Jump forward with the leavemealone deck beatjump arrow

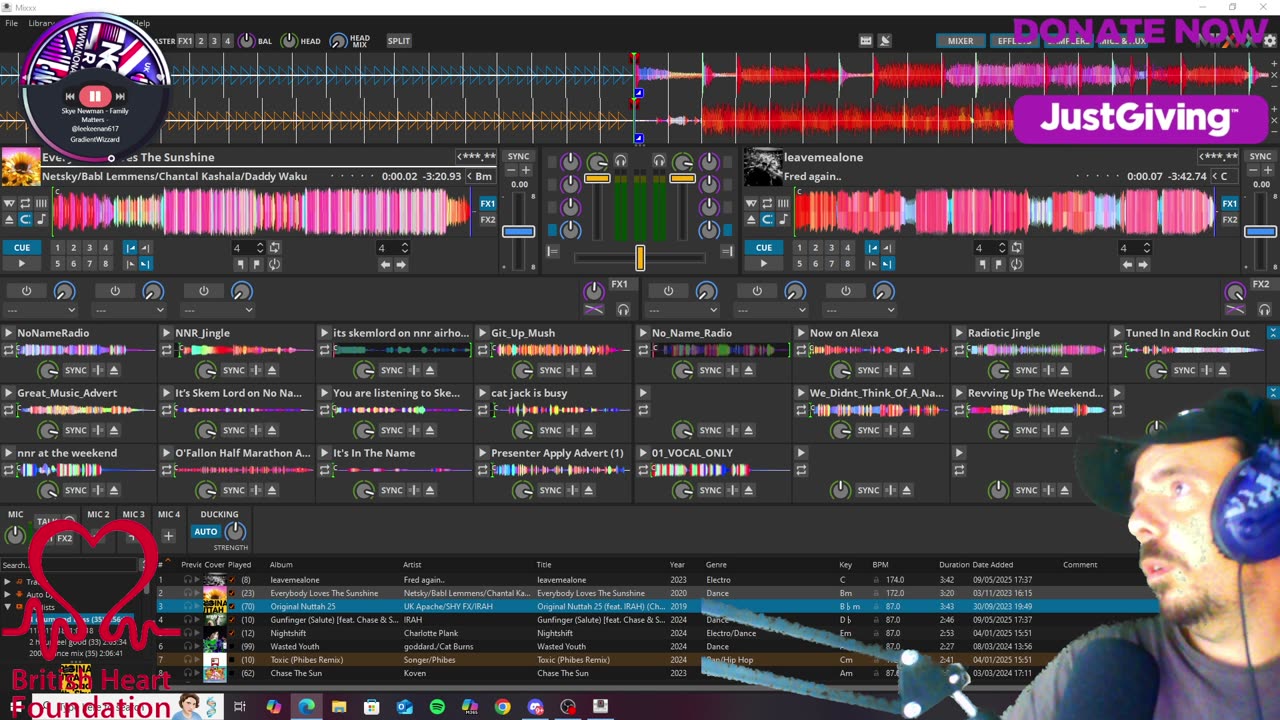pyautogui.click(x=1143, y=265)
